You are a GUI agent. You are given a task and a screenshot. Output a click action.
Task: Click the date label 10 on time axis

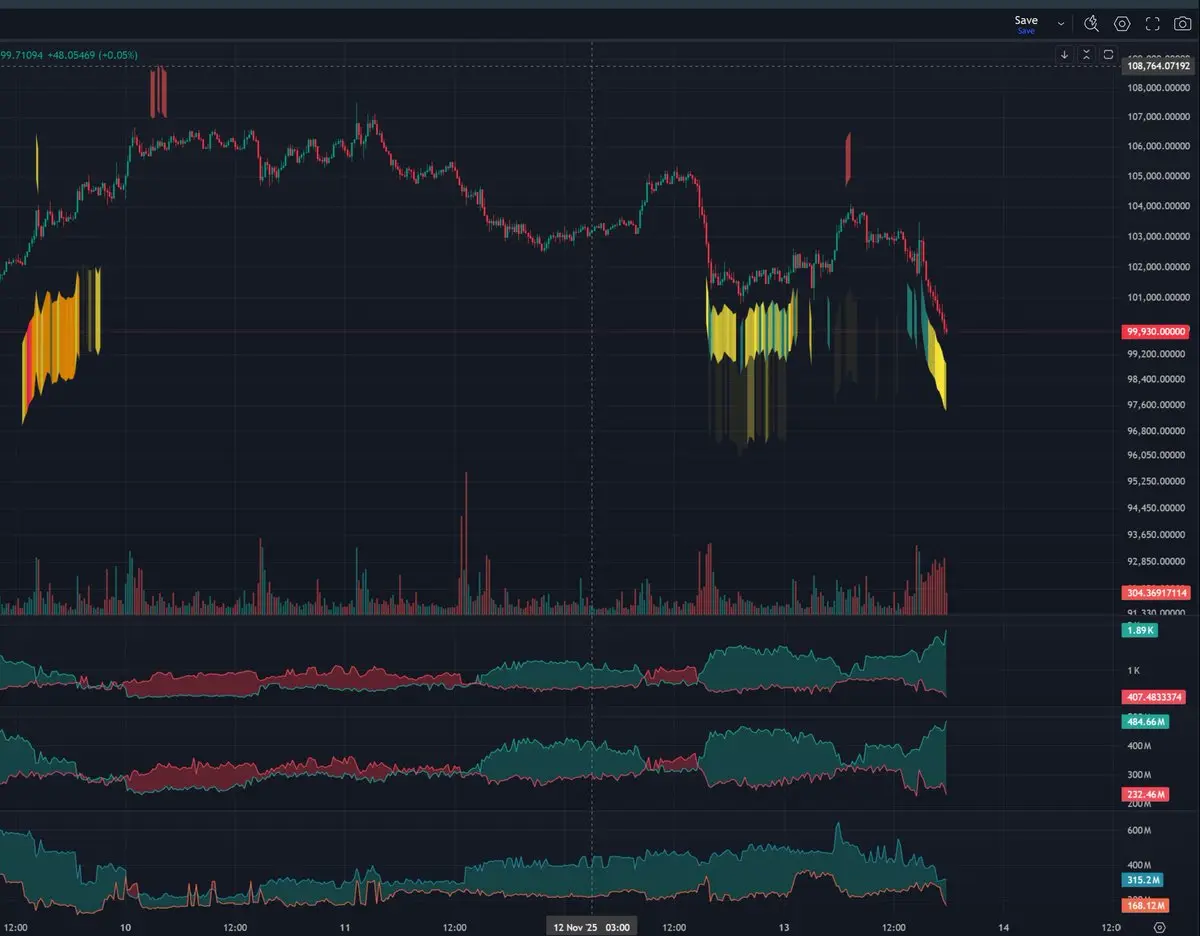pyautogui.click(x=125, y=927)
